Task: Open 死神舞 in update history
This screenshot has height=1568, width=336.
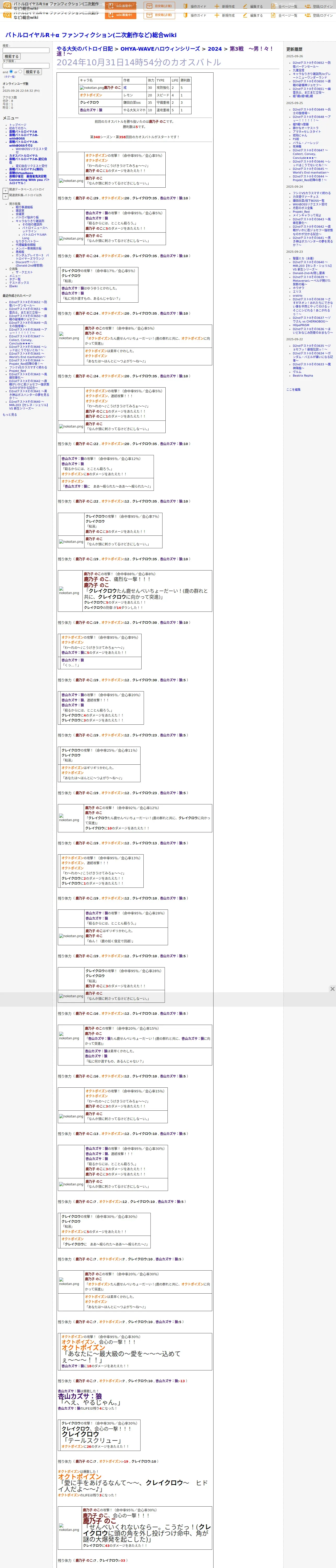Action: pos(297,147)
